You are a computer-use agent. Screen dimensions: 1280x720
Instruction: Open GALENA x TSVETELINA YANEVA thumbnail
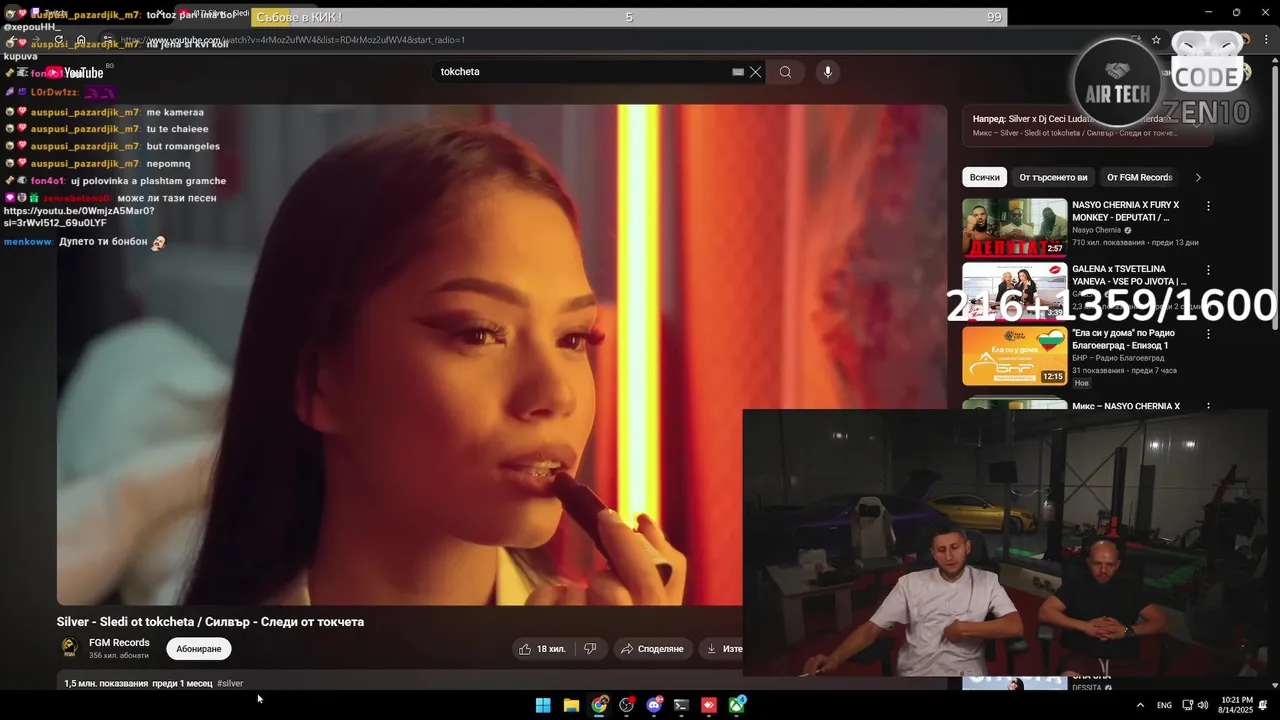tap(1014, 291)
